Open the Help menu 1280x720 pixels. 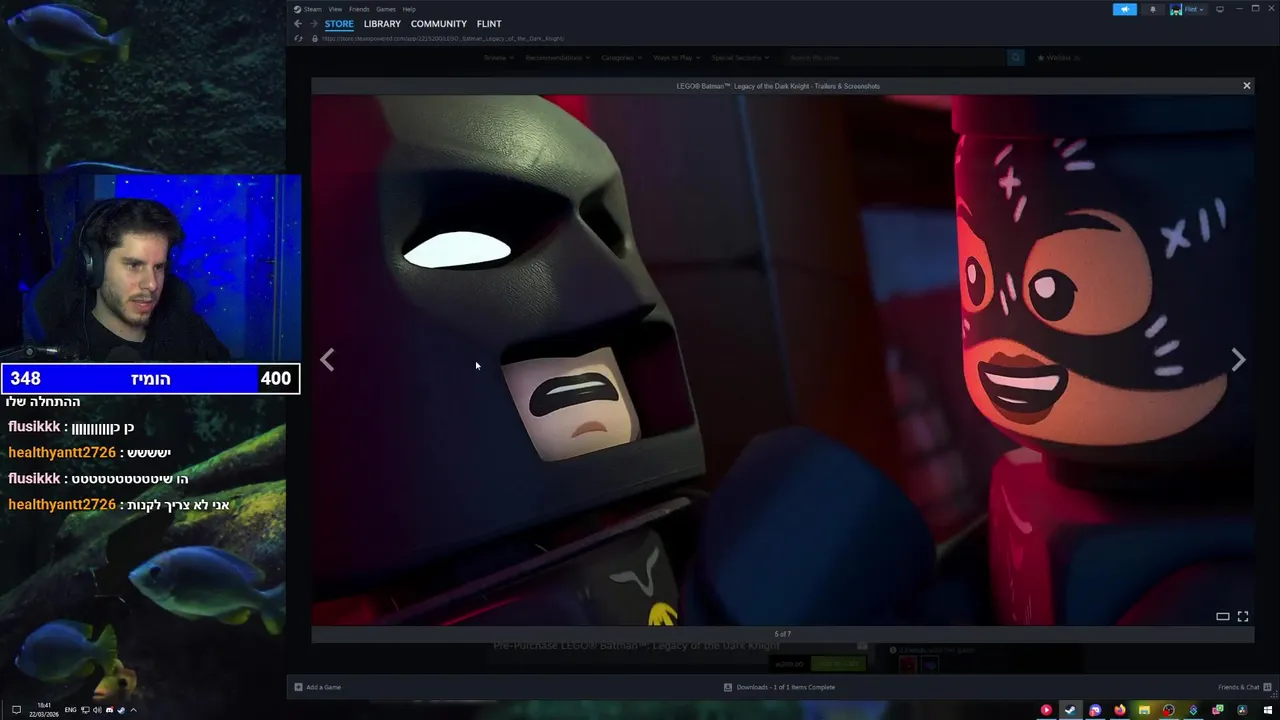pyautogui.click(x=409, y=9)
